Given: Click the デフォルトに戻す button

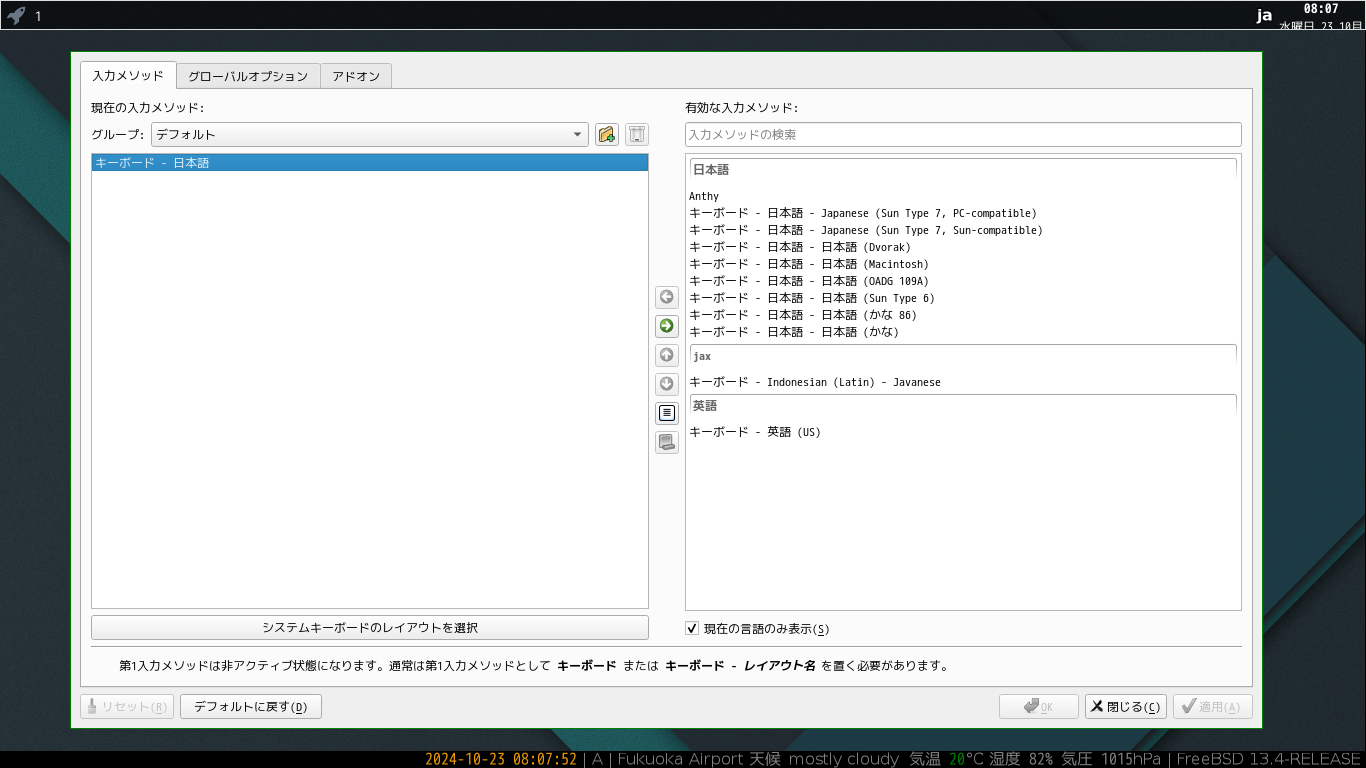Looking at the screenshot, I should pos(250,707).
